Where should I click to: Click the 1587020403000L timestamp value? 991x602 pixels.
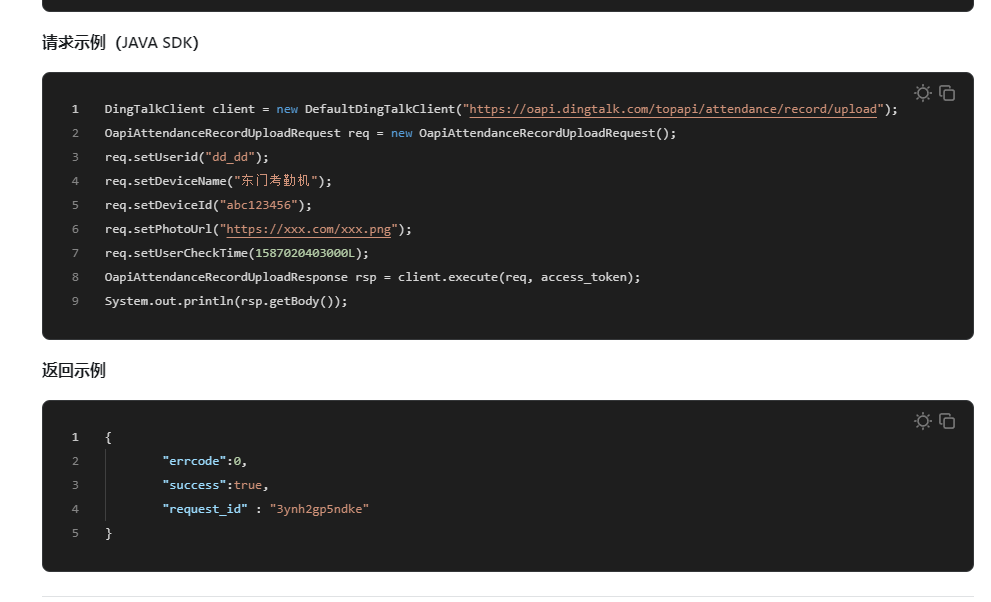click(308, 253)
